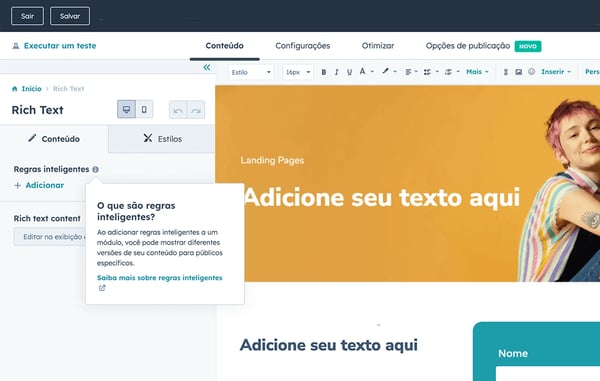
Task: Collapse the sidebar with the double-chevron icon
Action: coord(207,68)
